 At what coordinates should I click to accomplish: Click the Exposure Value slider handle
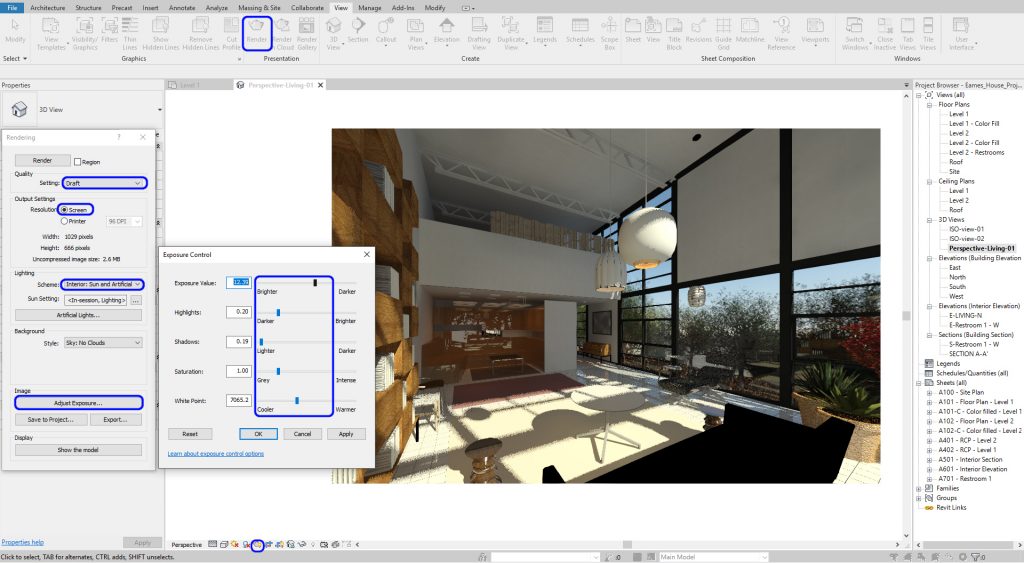(315, 283)
